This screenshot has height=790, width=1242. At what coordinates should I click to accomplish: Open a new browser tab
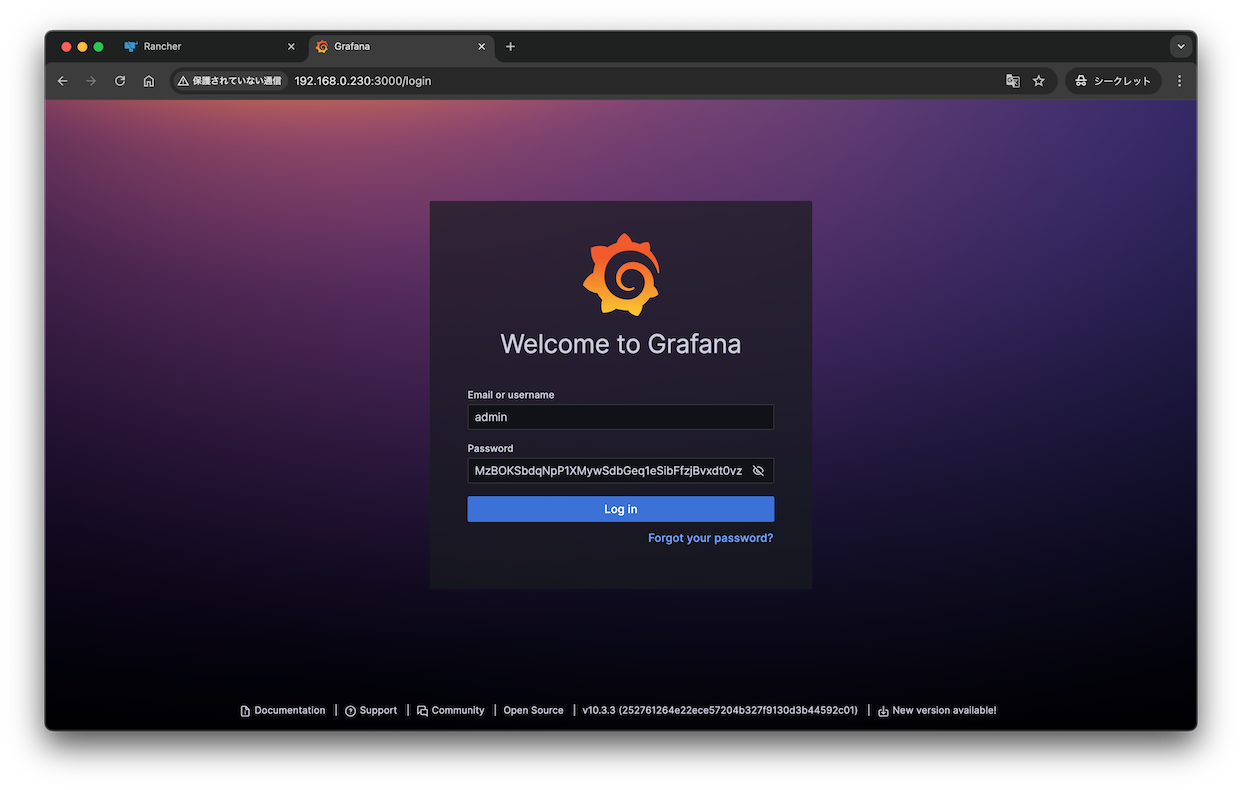click(x=510, y=47)
